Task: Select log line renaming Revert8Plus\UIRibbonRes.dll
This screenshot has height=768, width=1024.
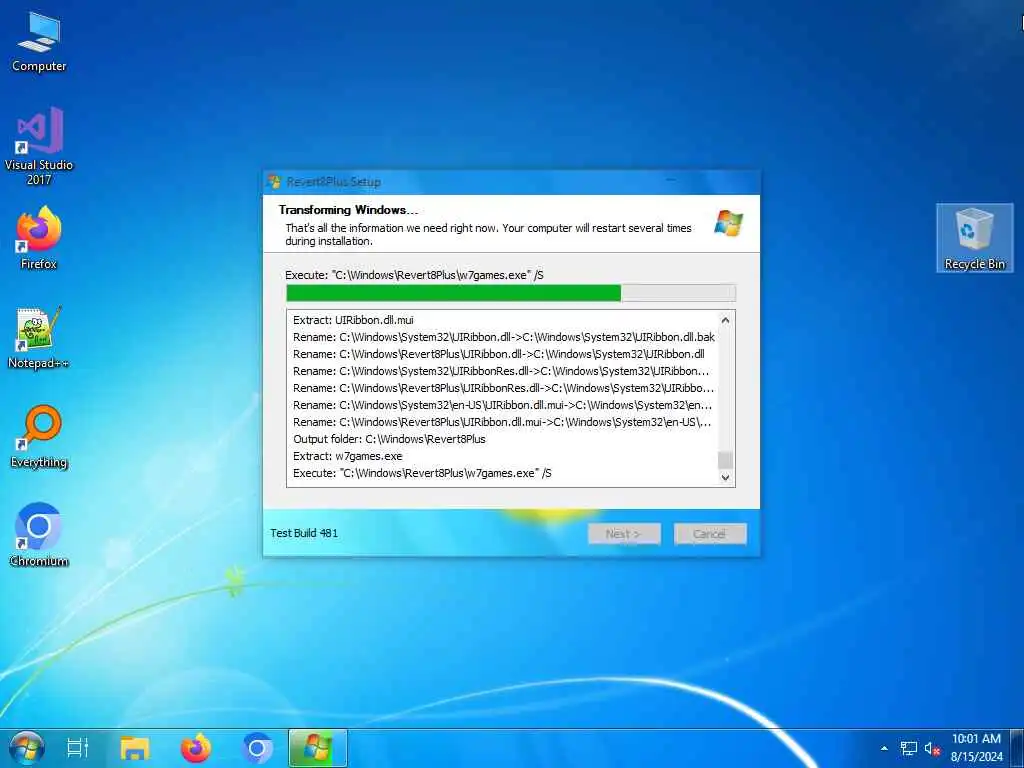Action: 504,388
